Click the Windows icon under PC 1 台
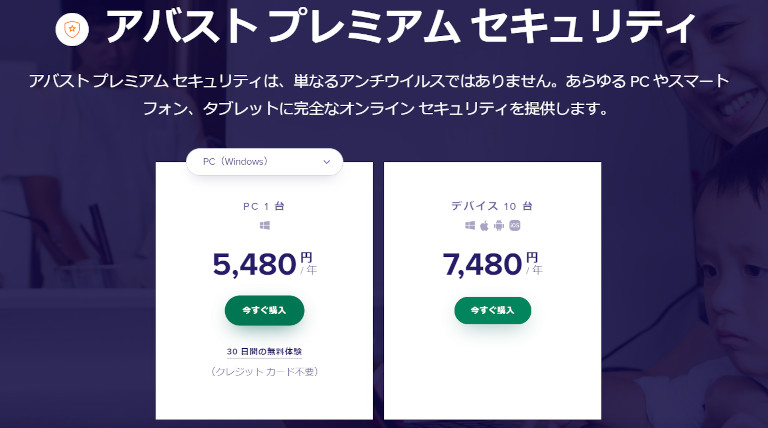This screenshot has height=428, width=768. point(264,225)
